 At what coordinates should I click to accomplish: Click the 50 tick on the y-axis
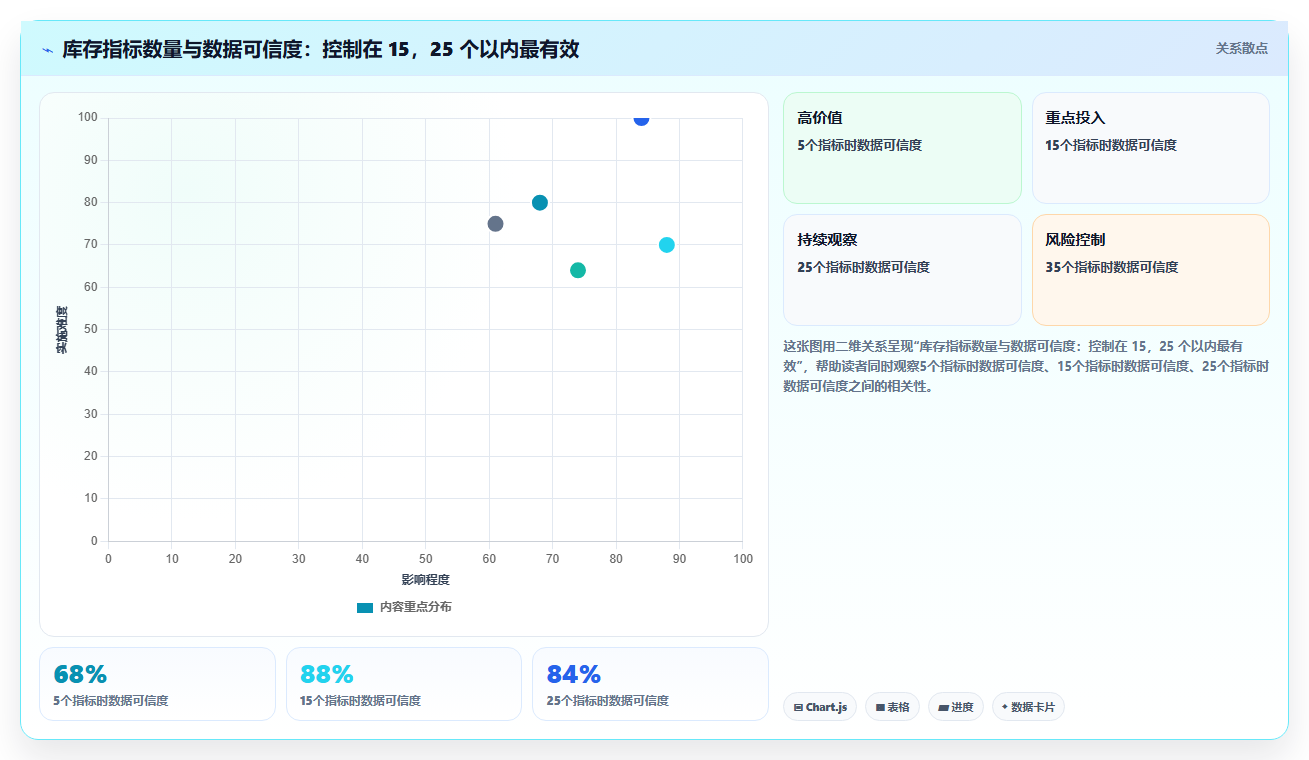tap(91, 329)
